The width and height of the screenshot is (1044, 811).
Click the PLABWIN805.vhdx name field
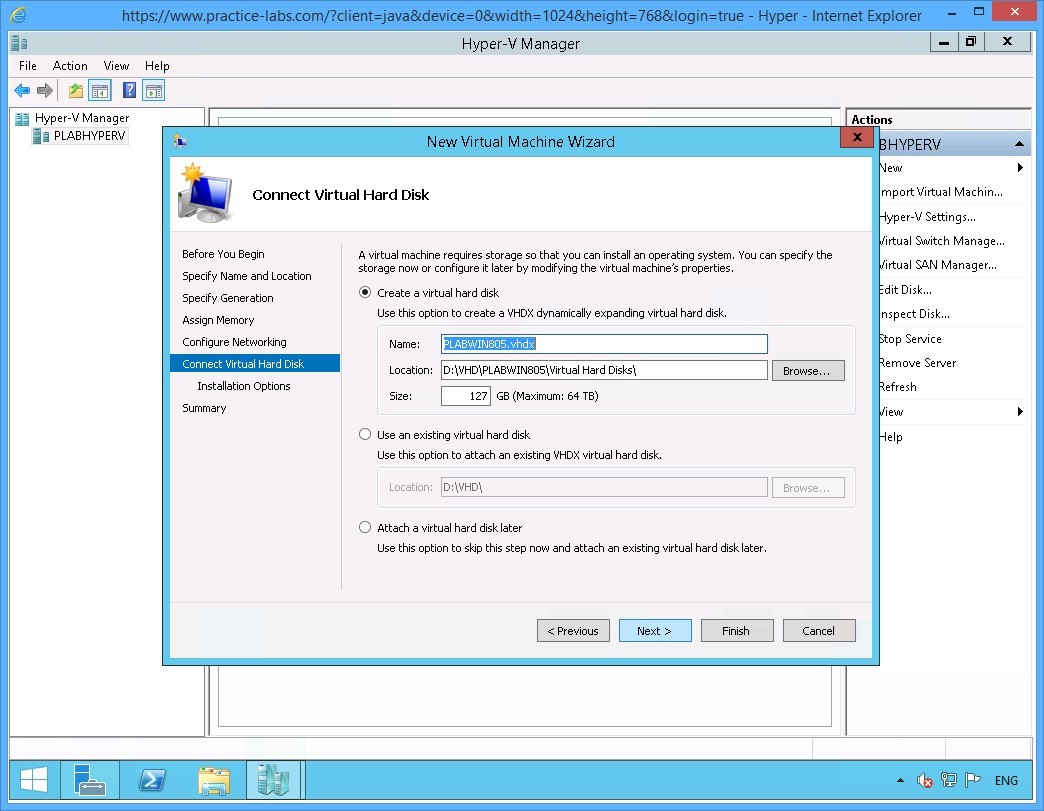pos(603,344)
